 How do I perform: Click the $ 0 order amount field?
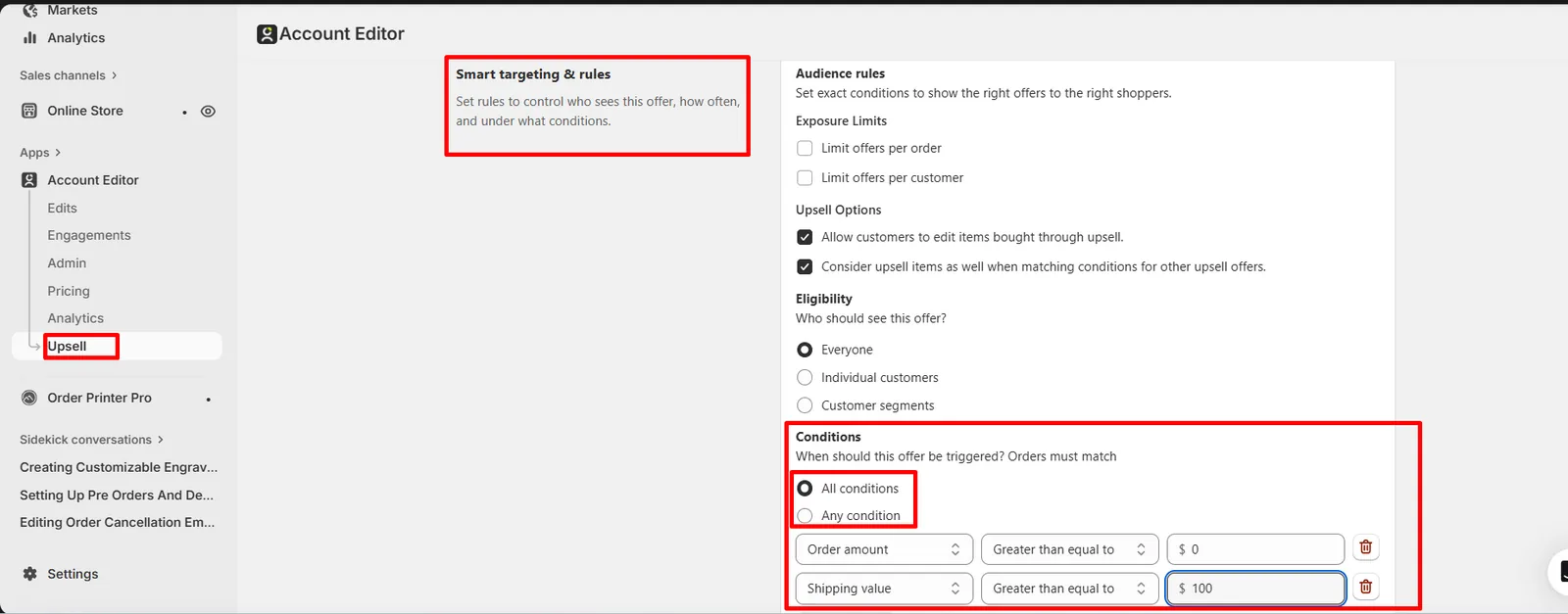coord(1255,549)
